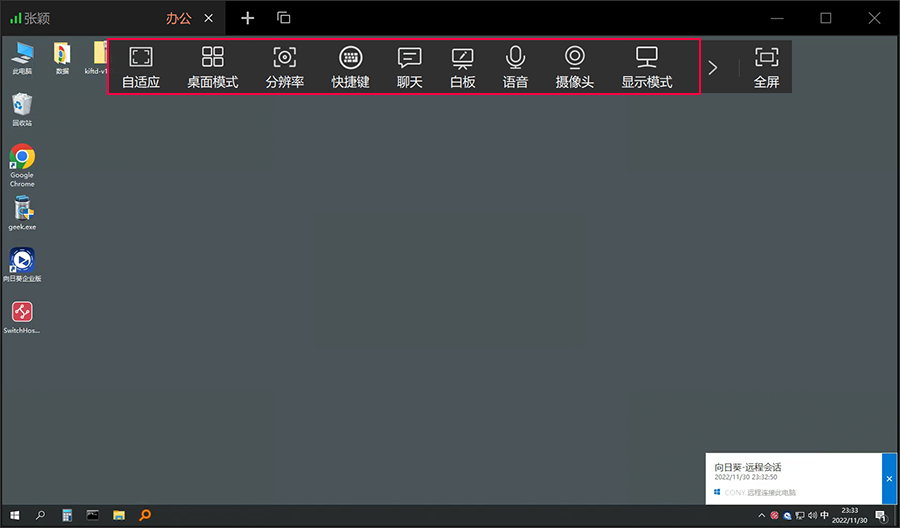Image resolution: width=900 pixels, height=528 pixels.
Task: Open 桌面模式 desktop mode option
Action: [212, 67]
